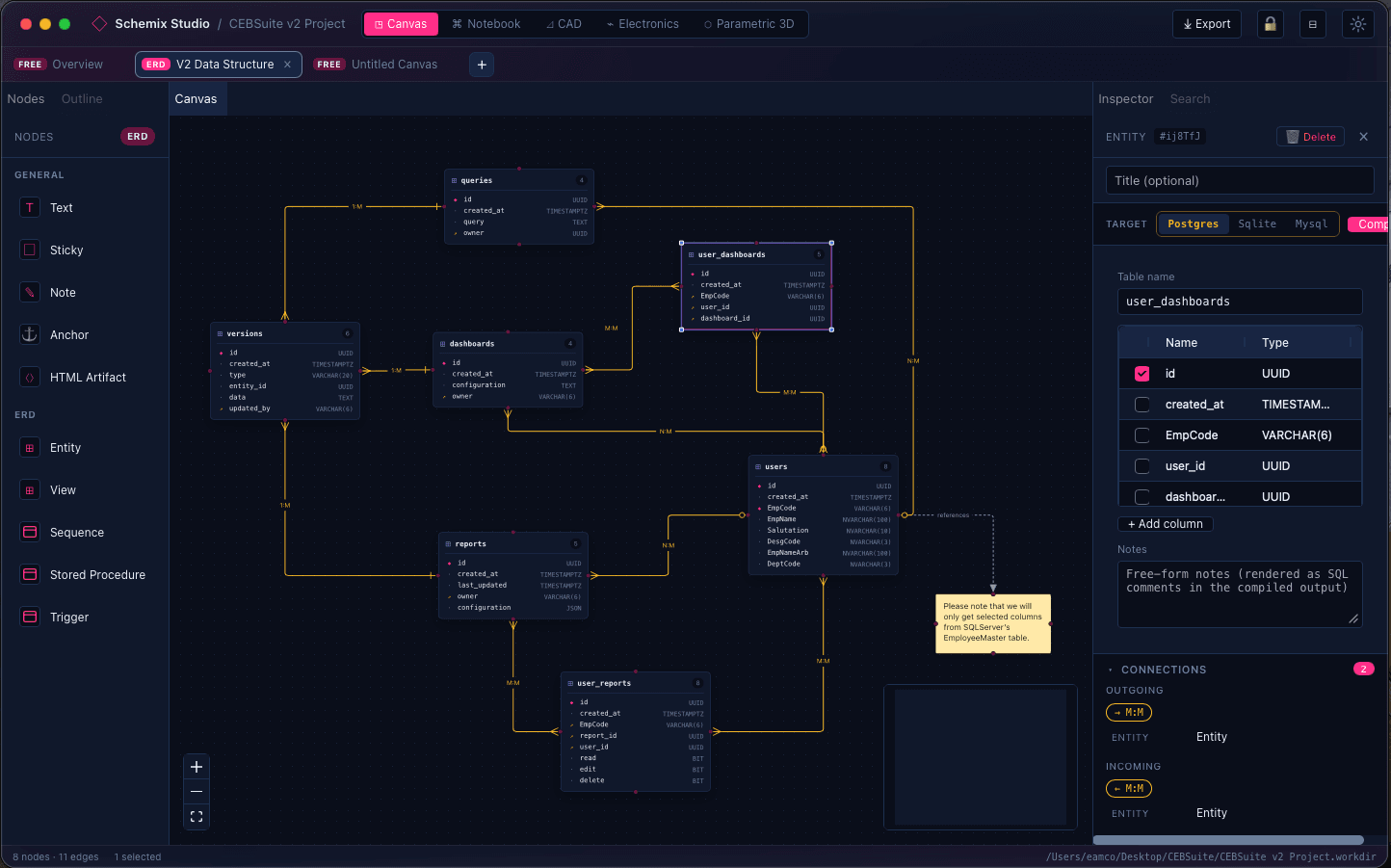
Task: Zoom out on the canvas with minus
Action: 197,792
